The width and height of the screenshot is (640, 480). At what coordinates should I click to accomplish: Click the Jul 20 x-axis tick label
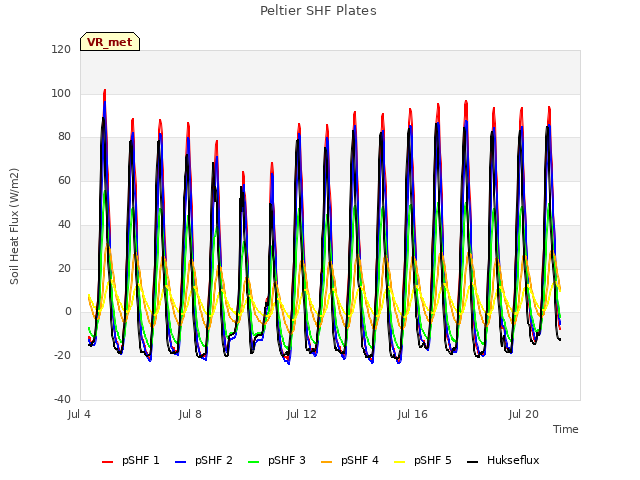[x=524, y=415]
